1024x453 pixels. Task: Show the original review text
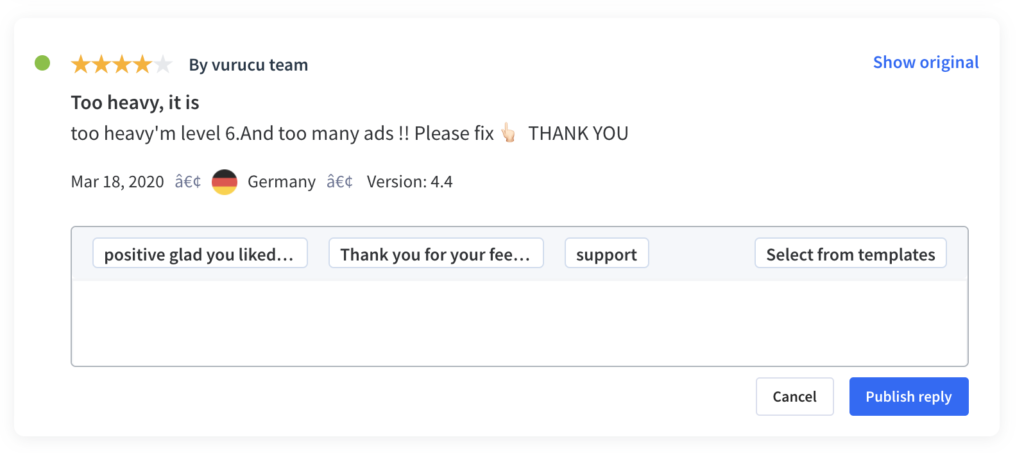point(926,63)
